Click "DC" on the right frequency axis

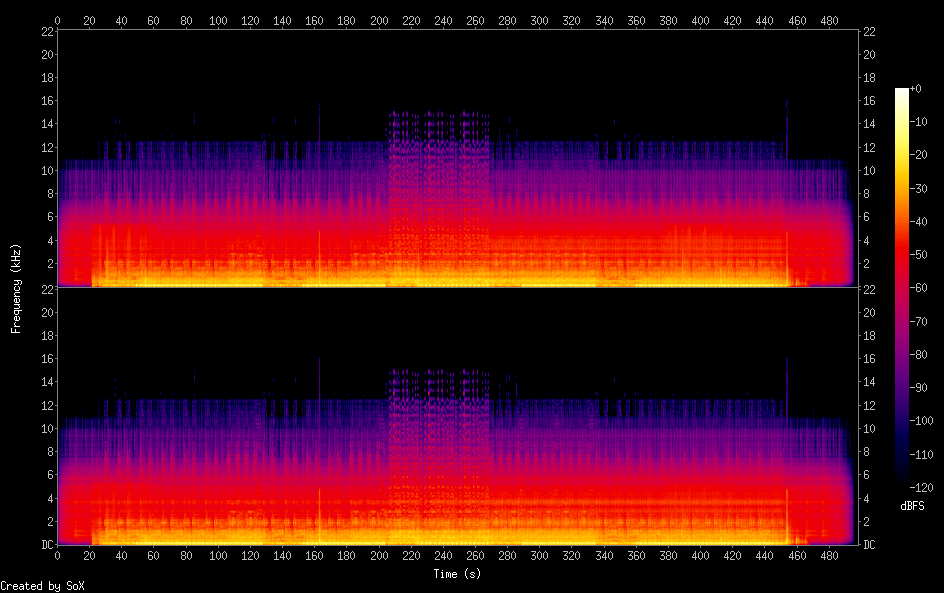point(869,545)
